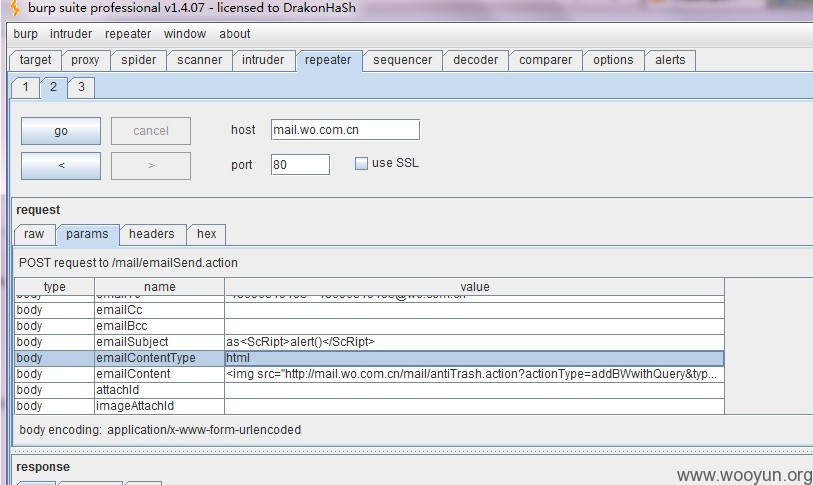Image resolution: width=813 pixels, height=485 pixels.
Task: Select the emailBcc parameter name cell
Action: (160, 326)
